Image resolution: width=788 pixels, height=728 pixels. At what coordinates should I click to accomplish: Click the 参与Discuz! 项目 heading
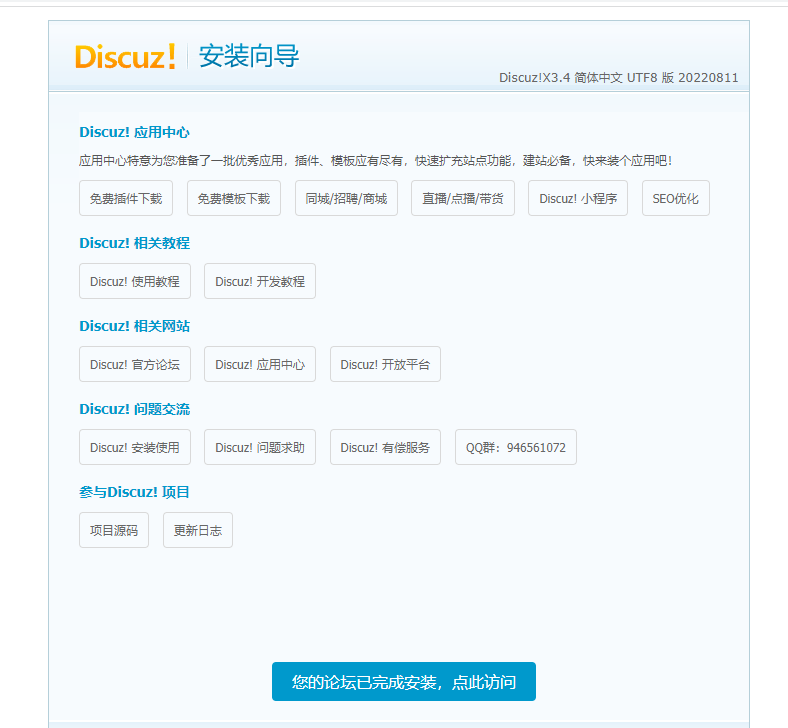pyautogui.click(x=134, y=492)
